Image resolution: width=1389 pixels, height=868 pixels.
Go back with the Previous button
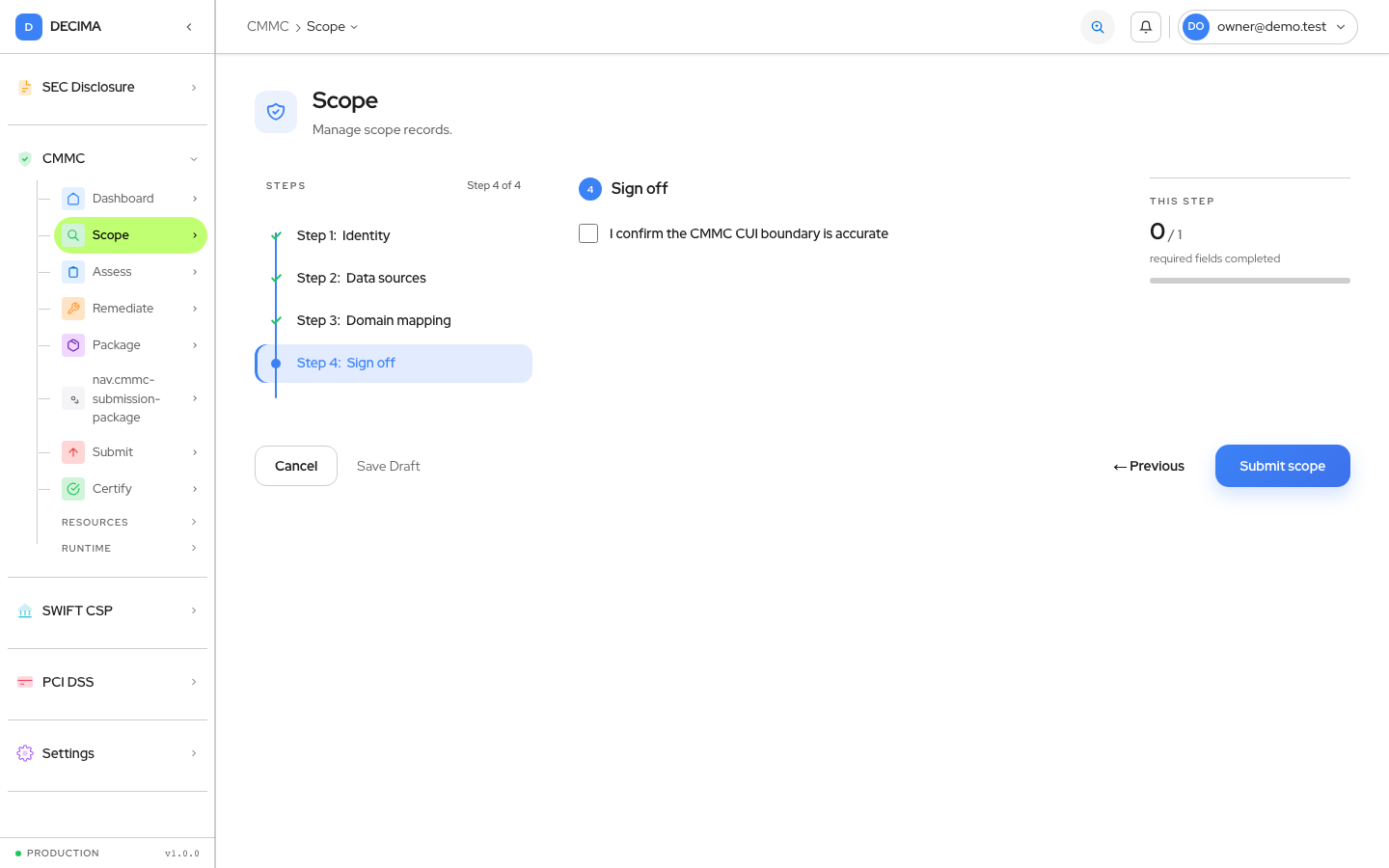(1149, 466)
